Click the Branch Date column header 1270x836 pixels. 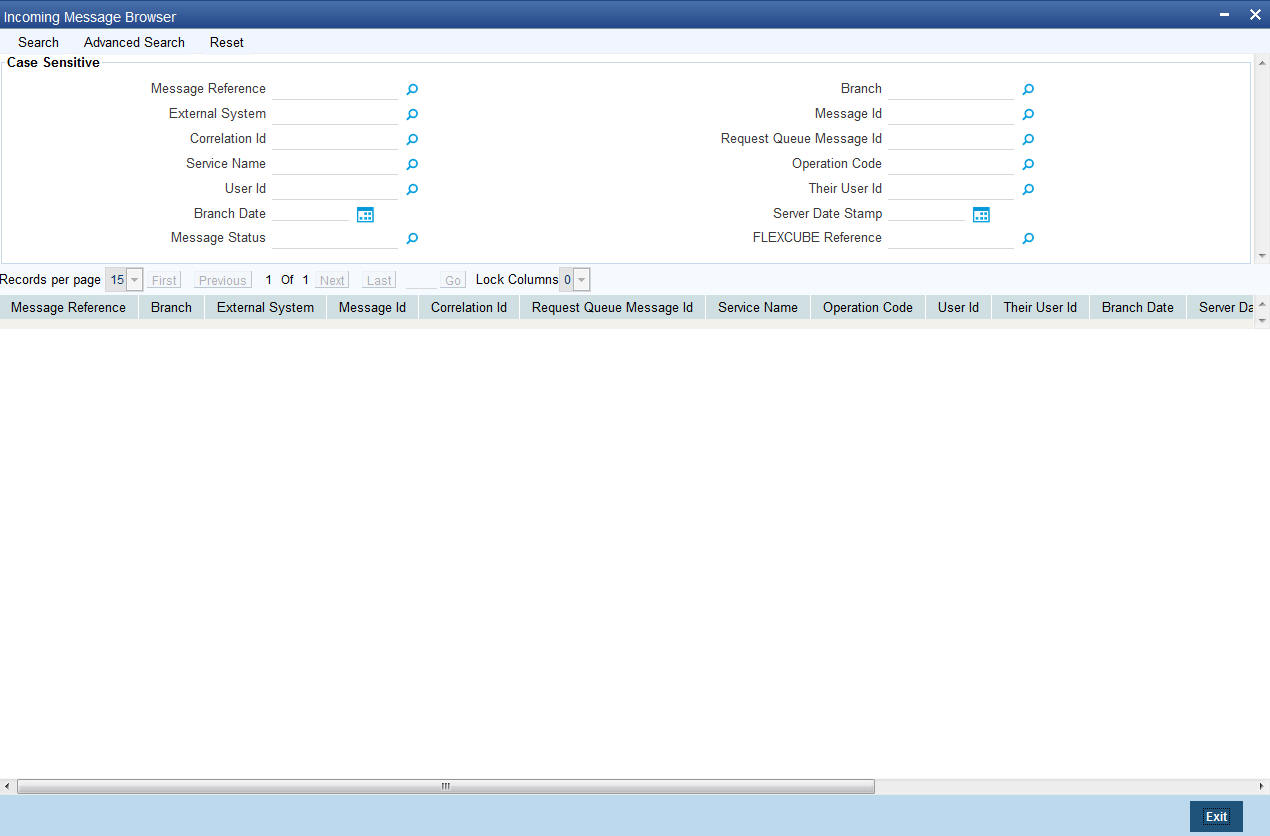click(1138, 308)
